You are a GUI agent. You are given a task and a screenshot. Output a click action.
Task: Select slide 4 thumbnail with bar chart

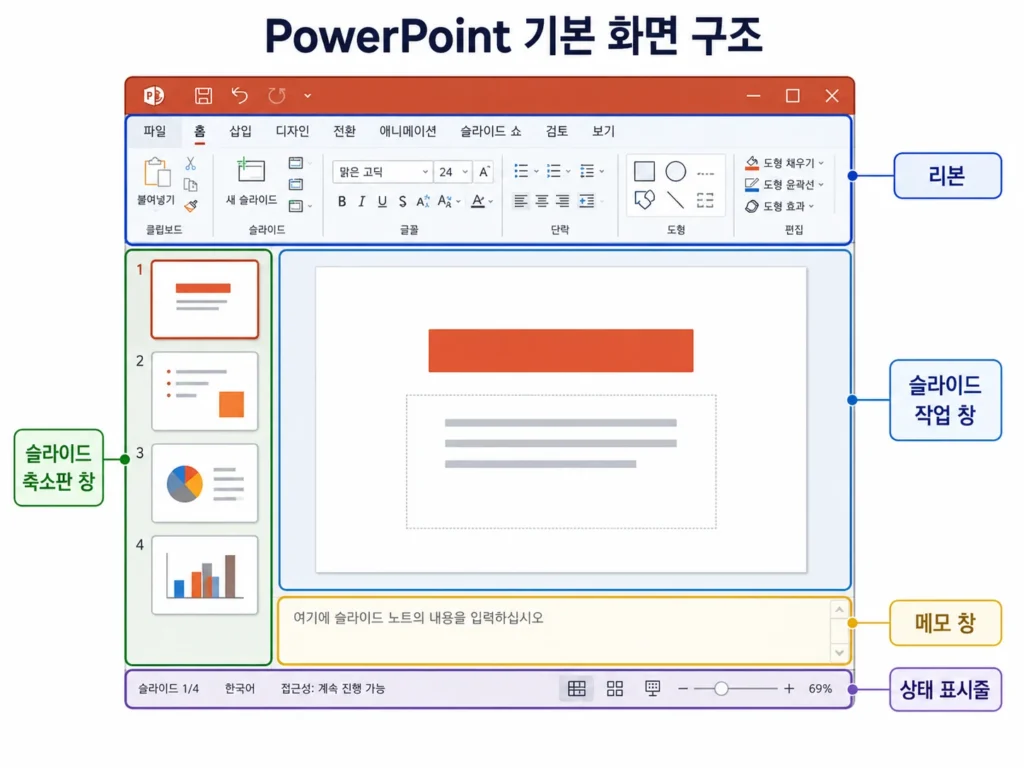(205, 575)
